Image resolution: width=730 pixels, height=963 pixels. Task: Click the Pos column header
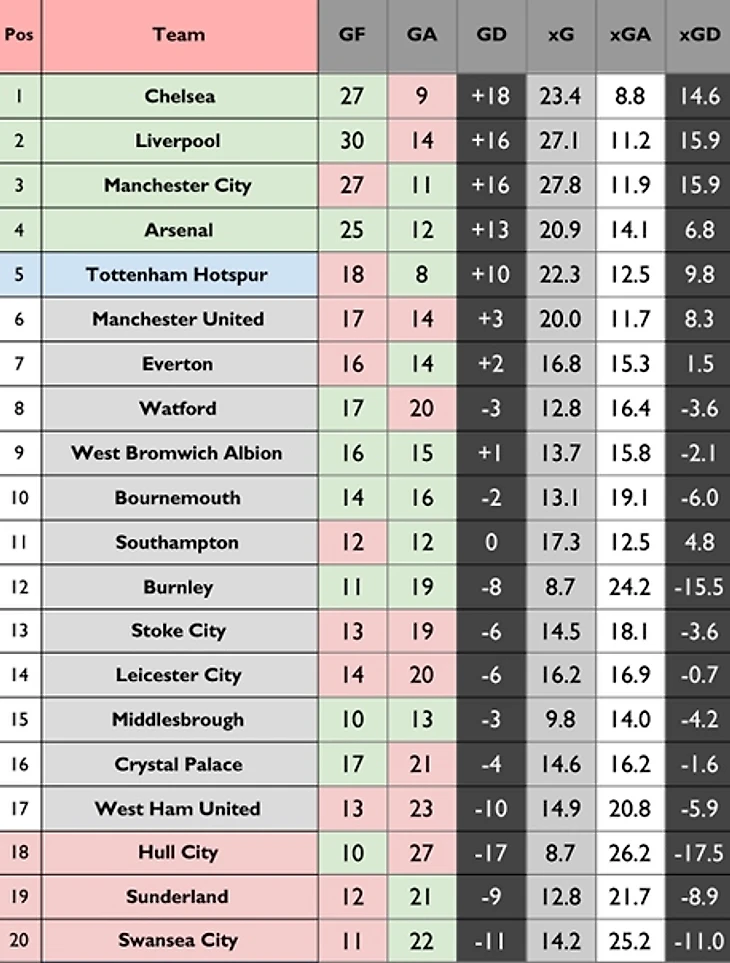20,35
